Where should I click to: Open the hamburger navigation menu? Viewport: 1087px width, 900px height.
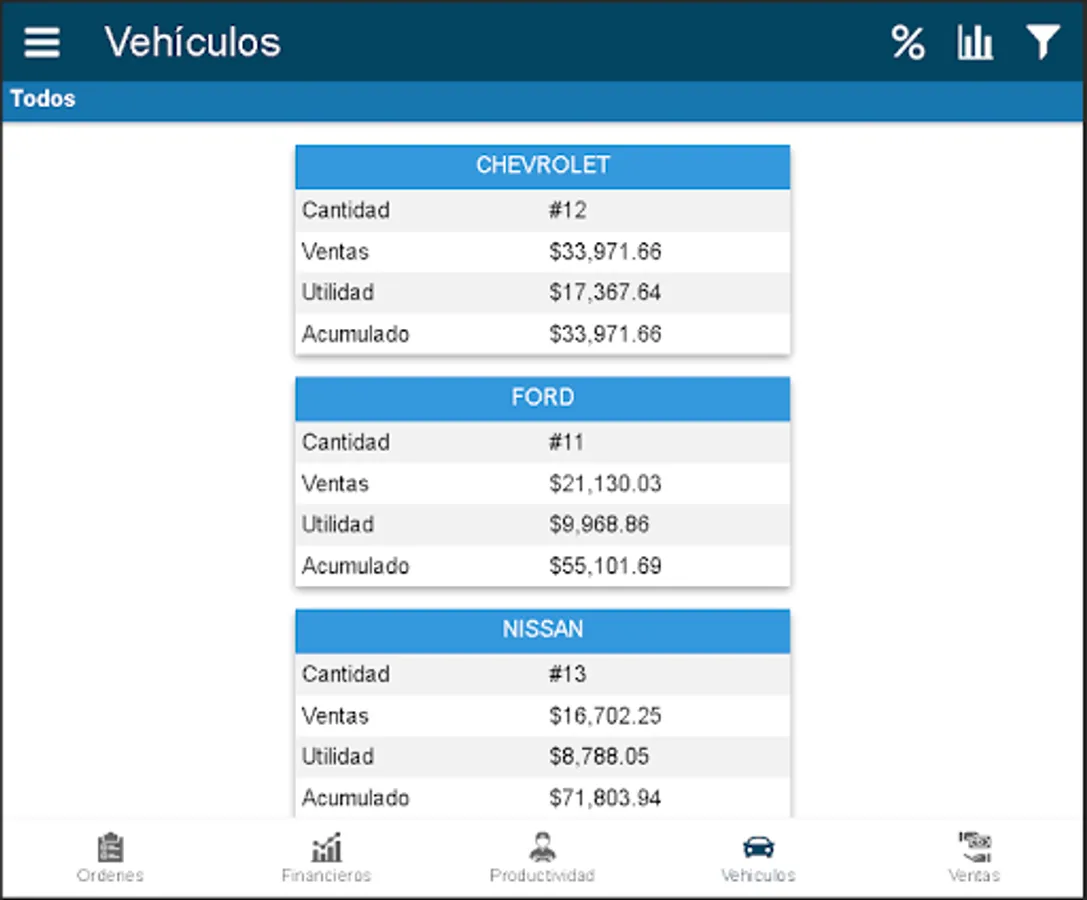[x=42, y=42]
